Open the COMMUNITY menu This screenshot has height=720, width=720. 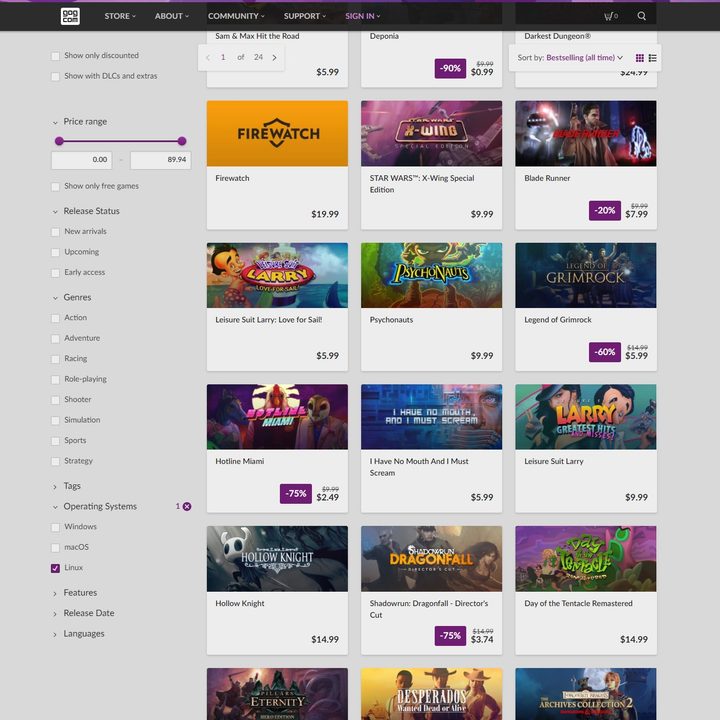(x=236, y=16)
